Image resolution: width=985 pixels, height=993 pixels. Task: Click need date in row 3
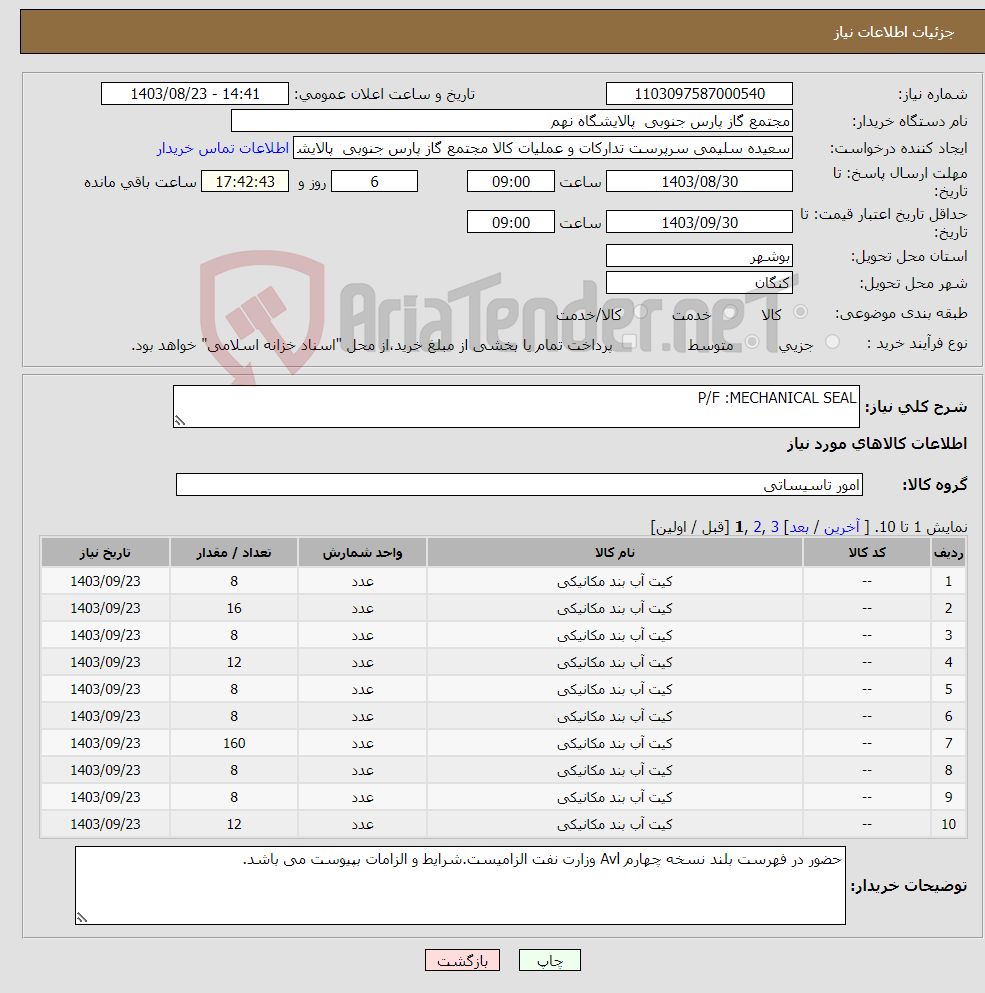coord(105,635)
